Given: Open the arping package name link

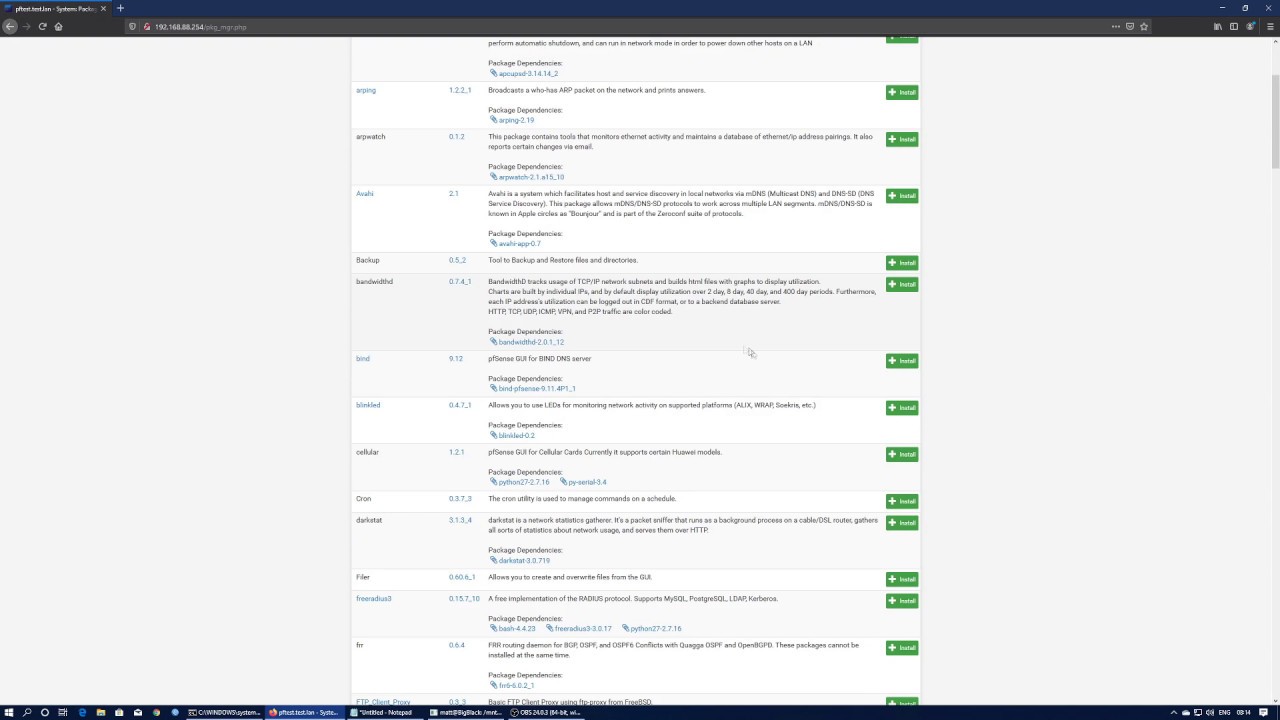Looking at the screenshot, I should (x=366, y=90).
